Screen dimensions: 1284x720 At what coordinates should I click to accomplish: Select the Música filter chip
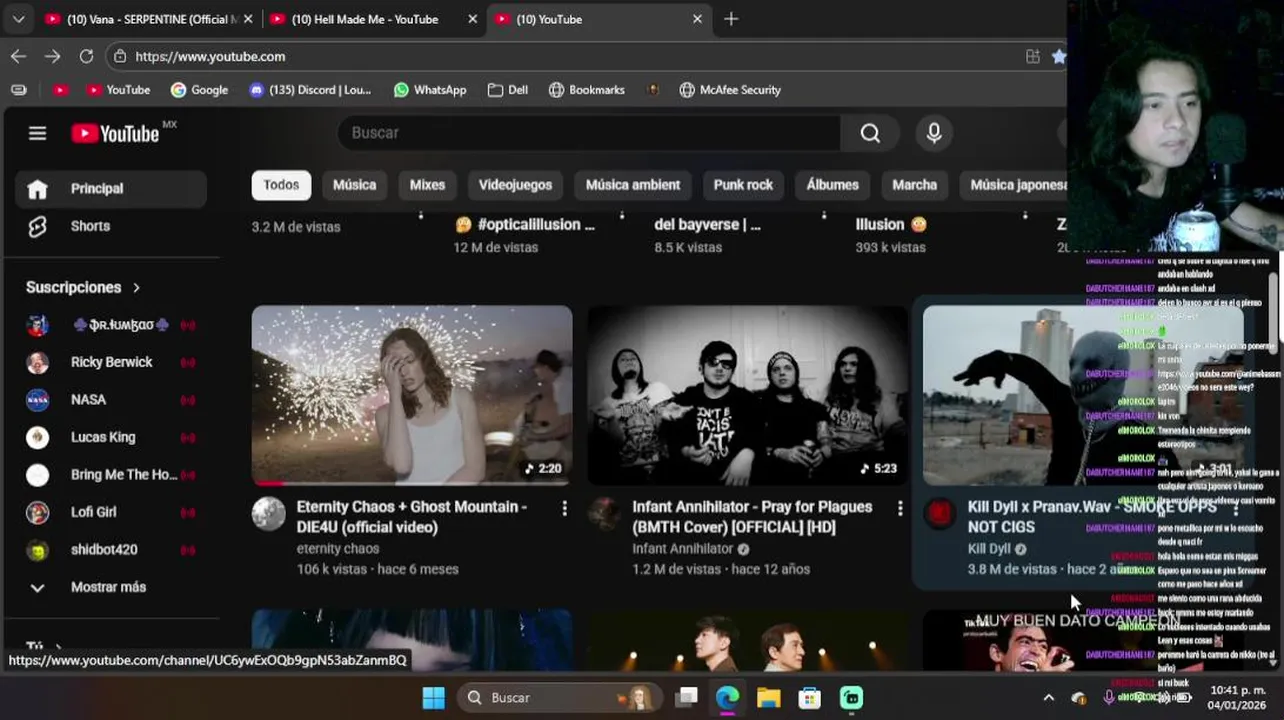[x=354, y=185]
